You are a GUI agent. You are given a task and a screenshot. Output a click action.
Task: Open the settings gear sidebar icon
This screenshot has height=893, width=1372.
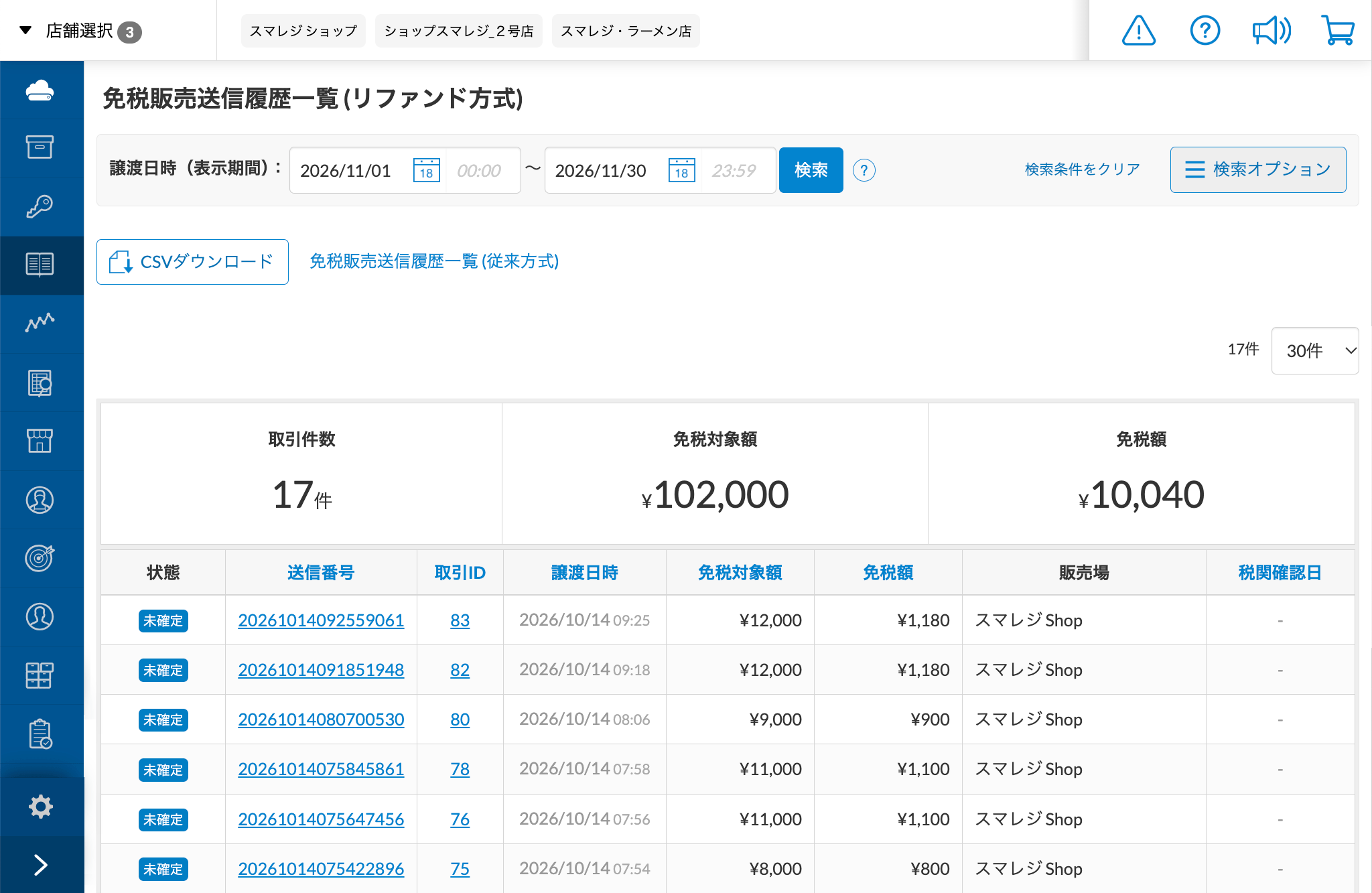(40, 807)
